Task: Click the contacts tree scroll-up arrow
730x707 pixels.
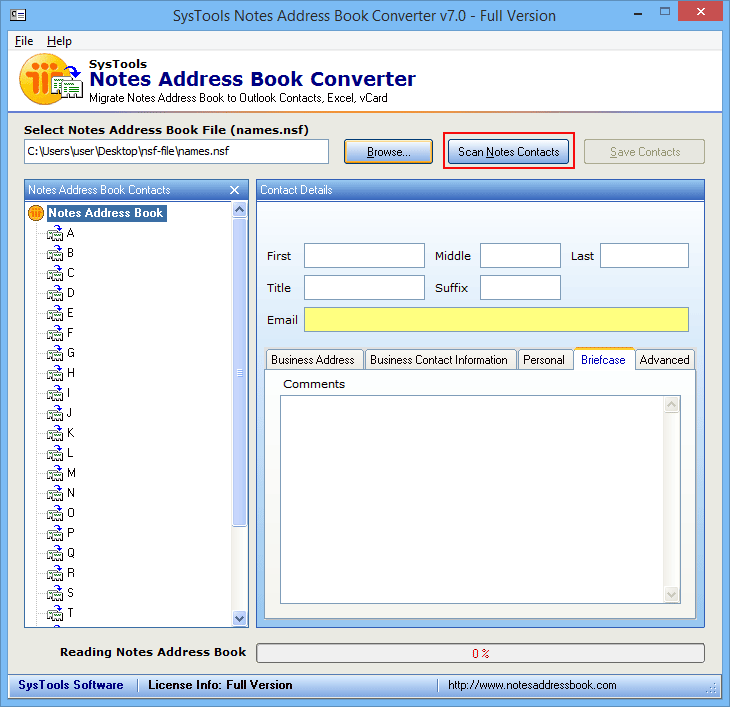Action: 240,209
